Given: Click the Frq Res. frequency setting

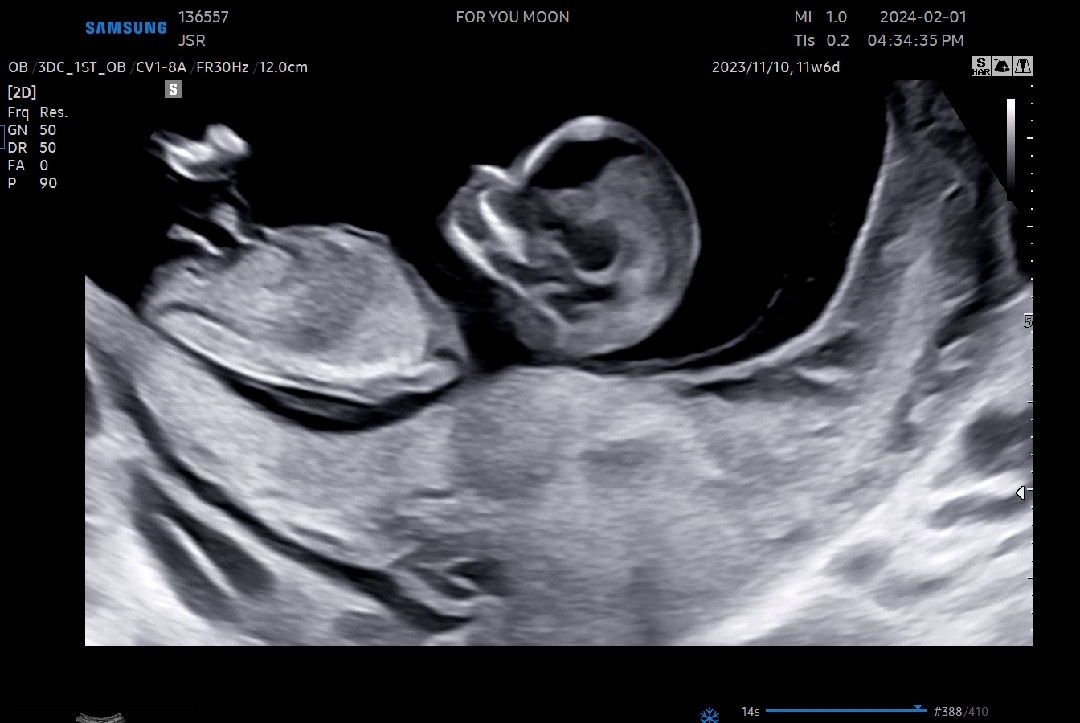Looking at the screenshot, I should coord(37,112).
